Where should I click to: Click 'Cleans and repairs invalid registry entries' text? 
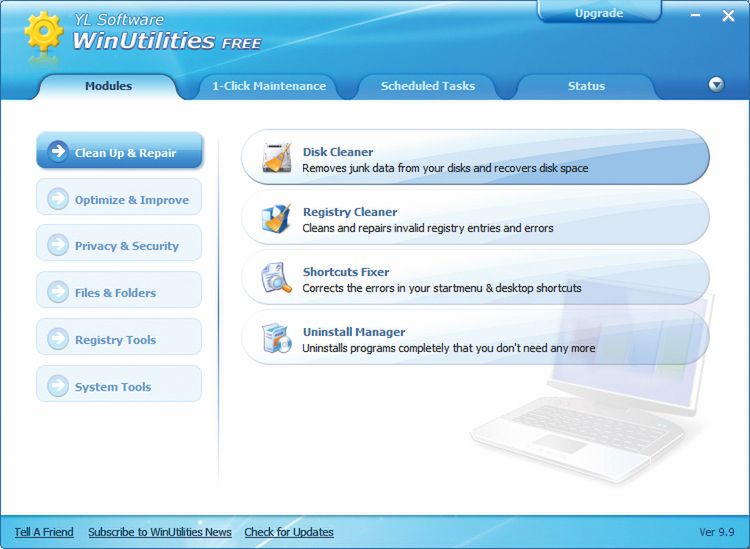[x=428, y=228]
